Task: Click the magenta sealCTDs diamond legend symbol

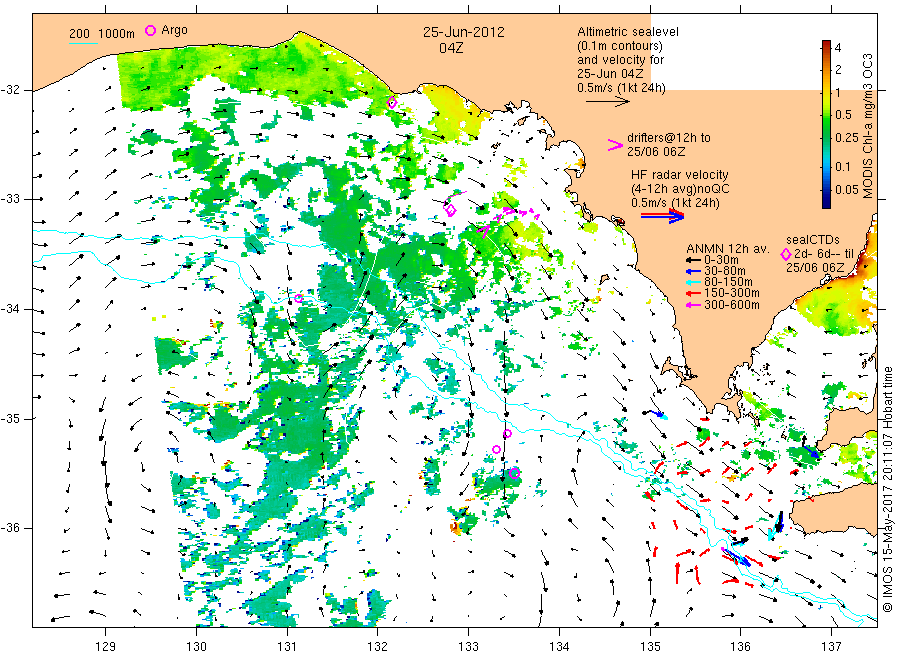Action: tap(786, 254)
